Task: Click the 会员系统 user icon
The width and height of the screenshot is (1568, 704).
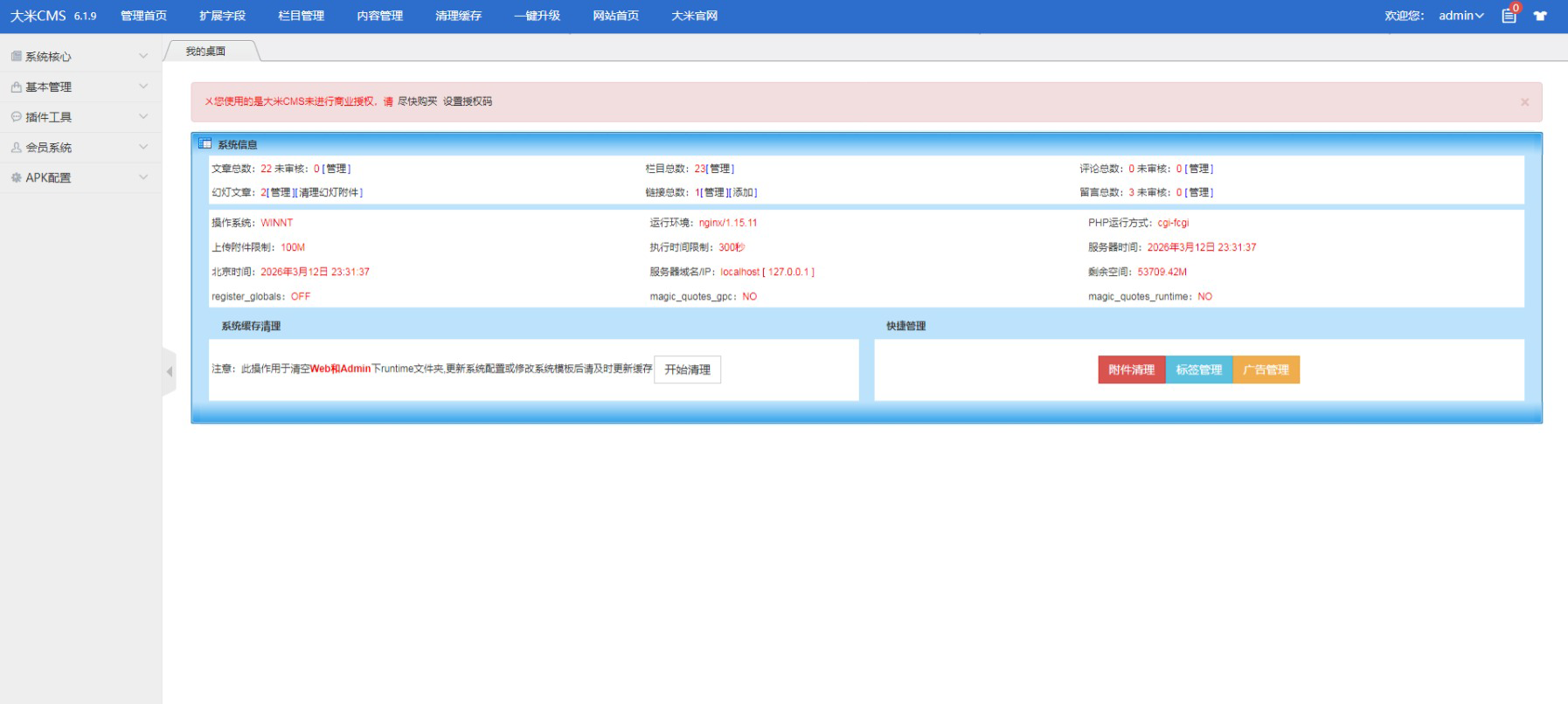Action: click(16, 148)
